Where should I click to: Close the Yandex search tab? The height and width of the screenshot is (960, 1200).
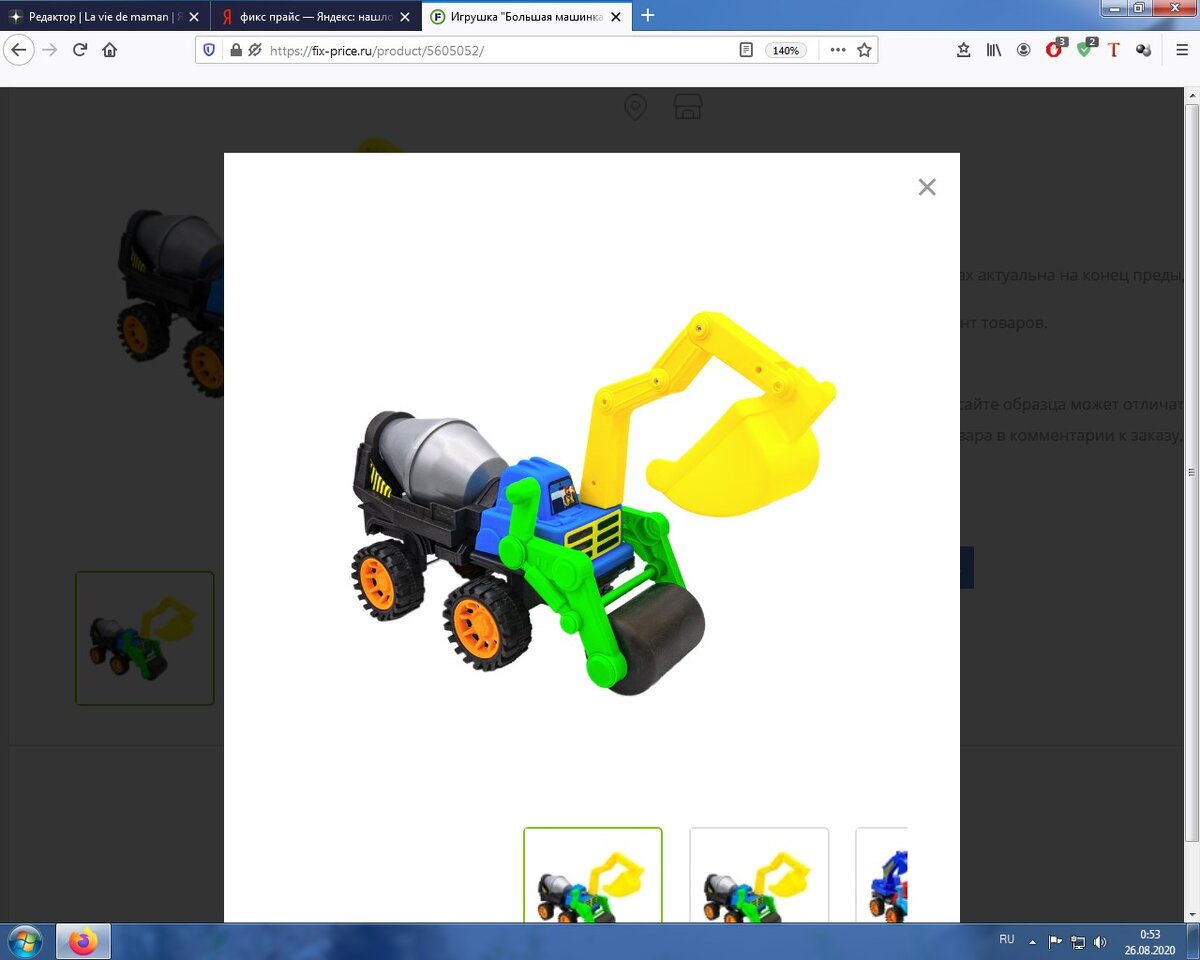pos(404,17)
